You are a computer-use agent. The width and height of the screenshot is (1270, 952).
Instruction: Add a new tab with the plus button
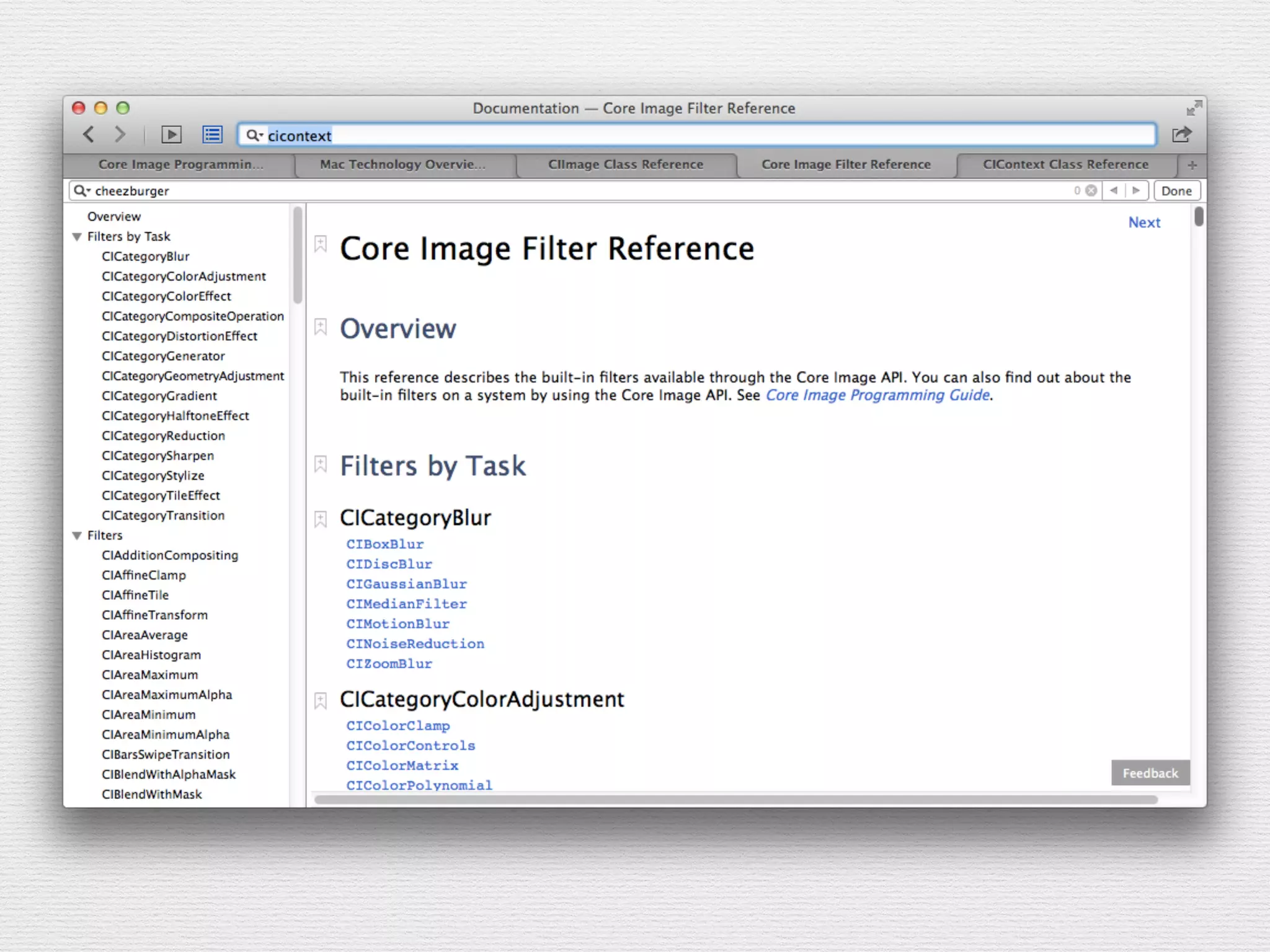point(1192,165)
